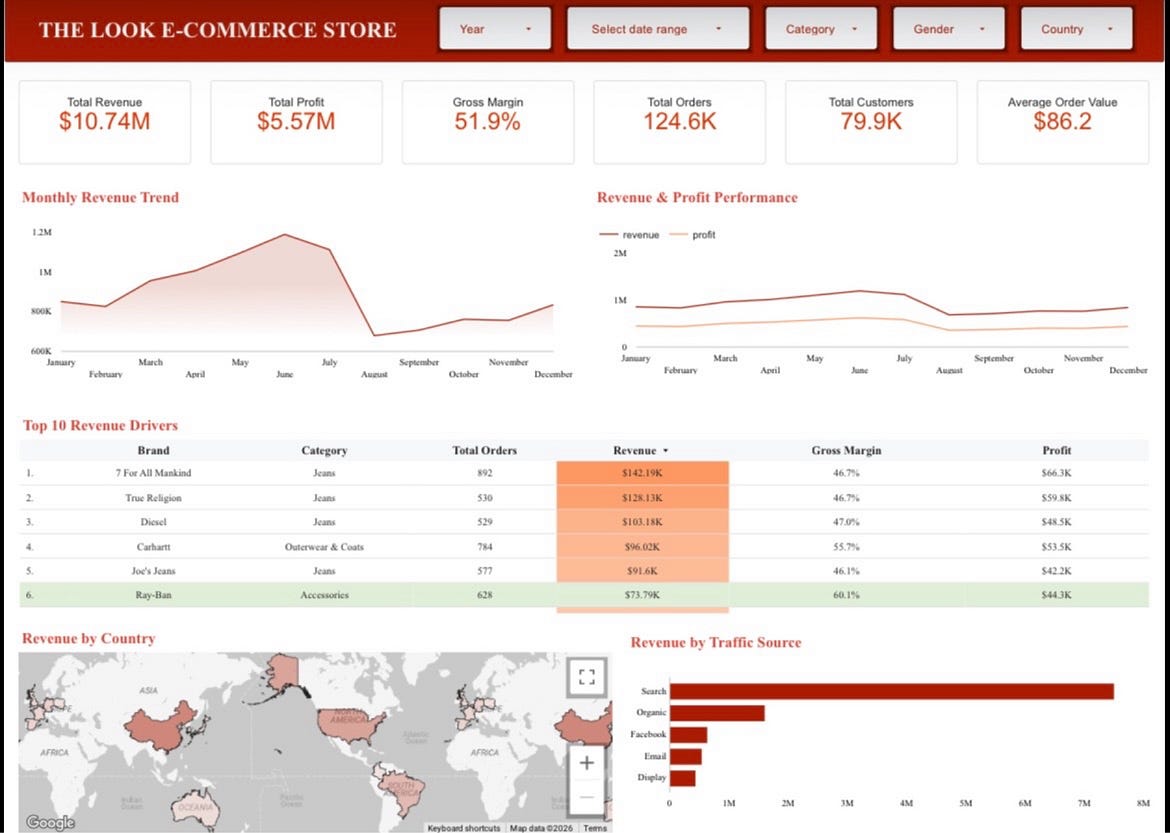Select the True Religion brand cell

(153, 498)
